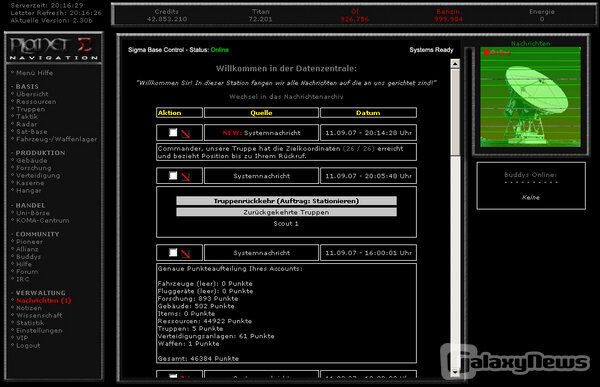Click the green Online status text
This screenshot has height=387, width=600.
(220, 50)
